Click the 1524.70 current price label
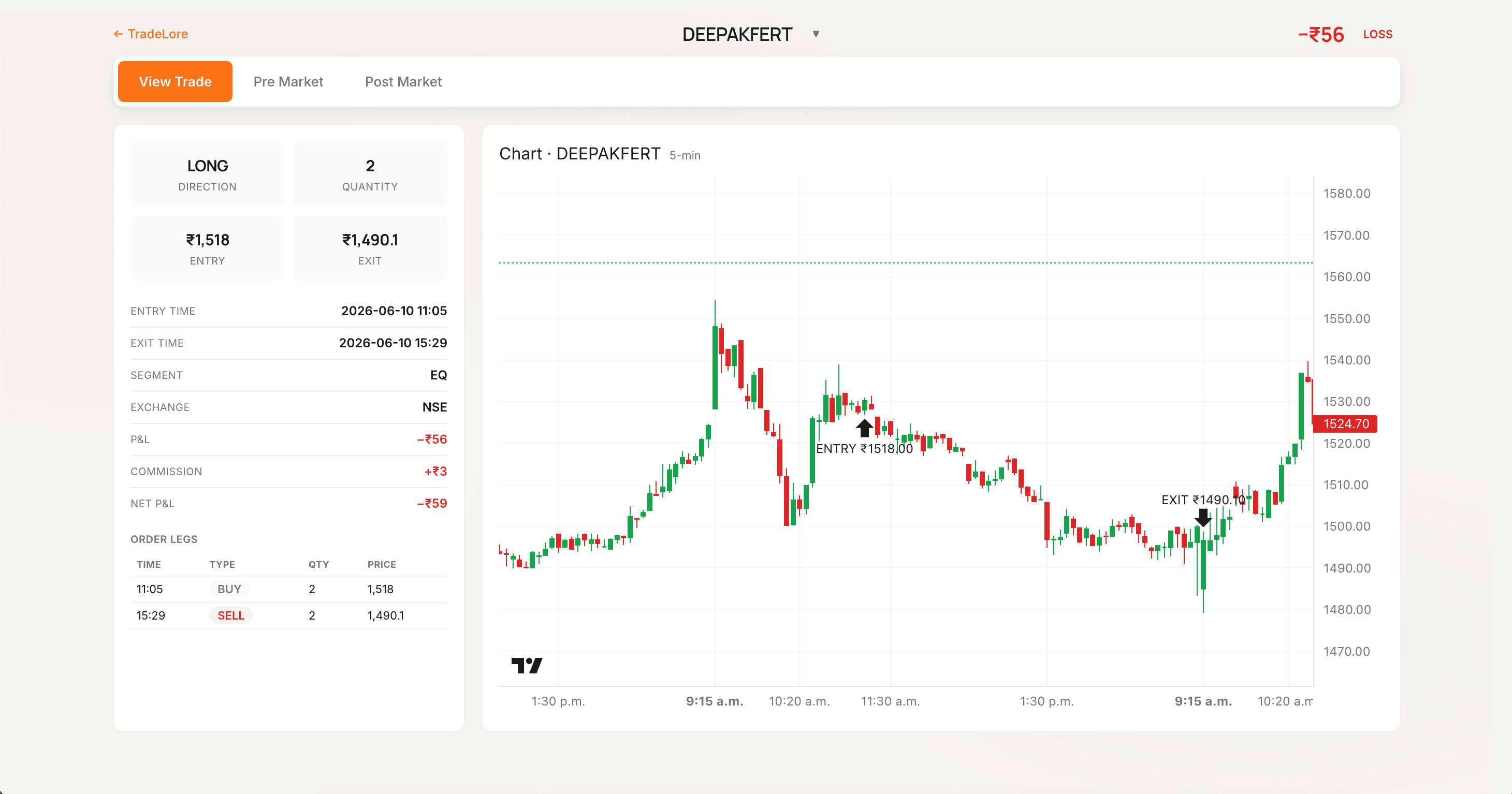1512x794 pixels. click(x=1345, y=424)
